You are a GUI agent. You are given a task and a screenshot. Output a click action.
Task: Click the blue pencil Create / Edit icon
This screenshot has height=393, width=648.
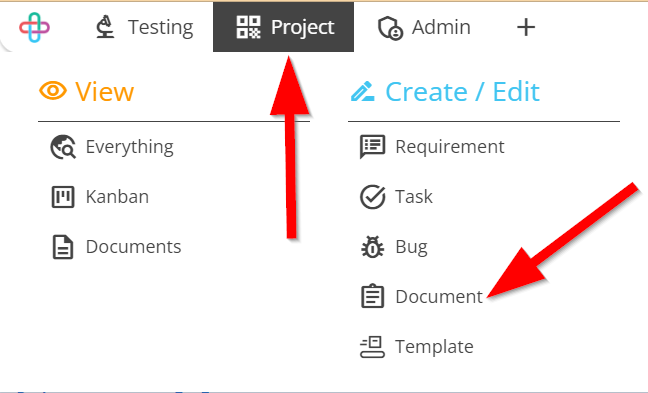[362, 91]
